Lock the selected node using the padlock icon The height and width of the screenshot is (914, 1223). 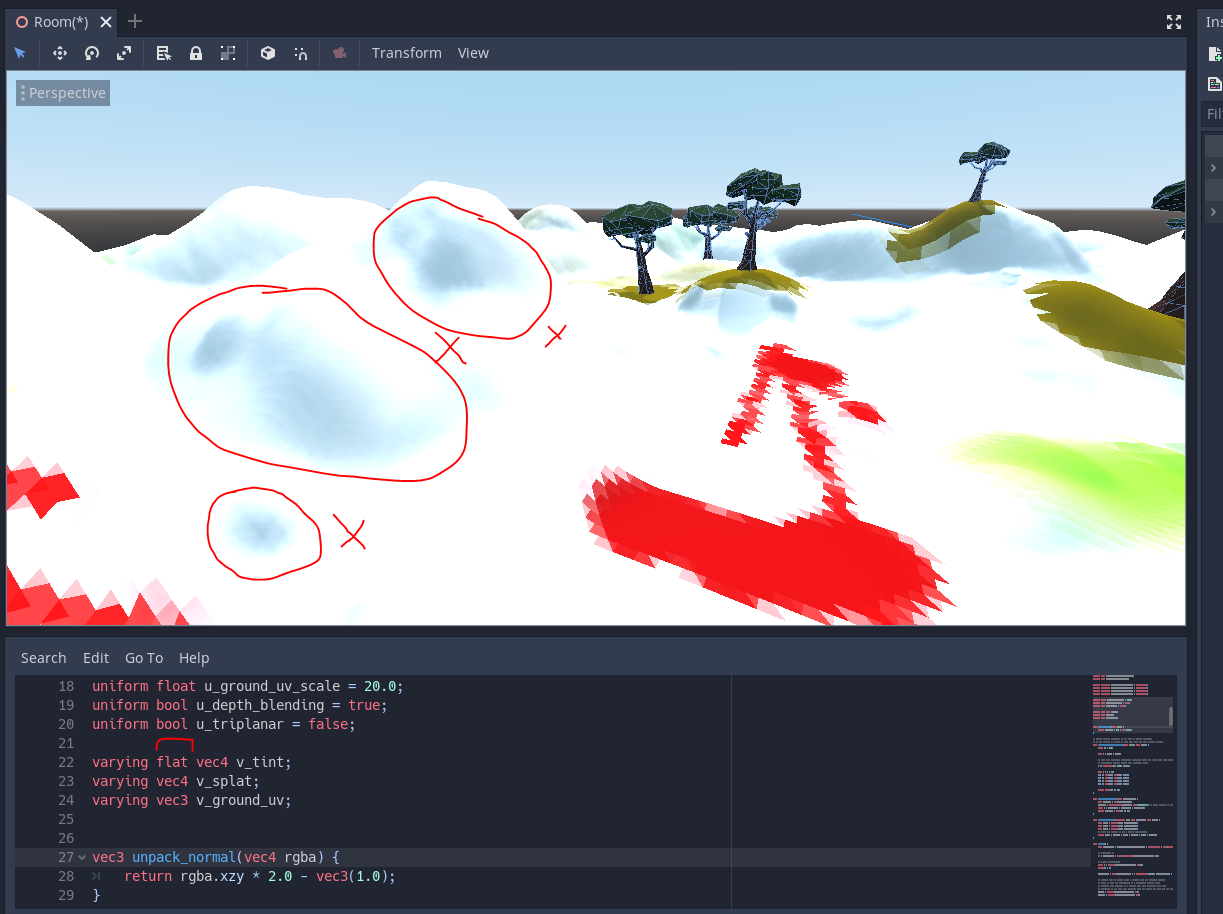pyautogui.click(x=196, y=52)
